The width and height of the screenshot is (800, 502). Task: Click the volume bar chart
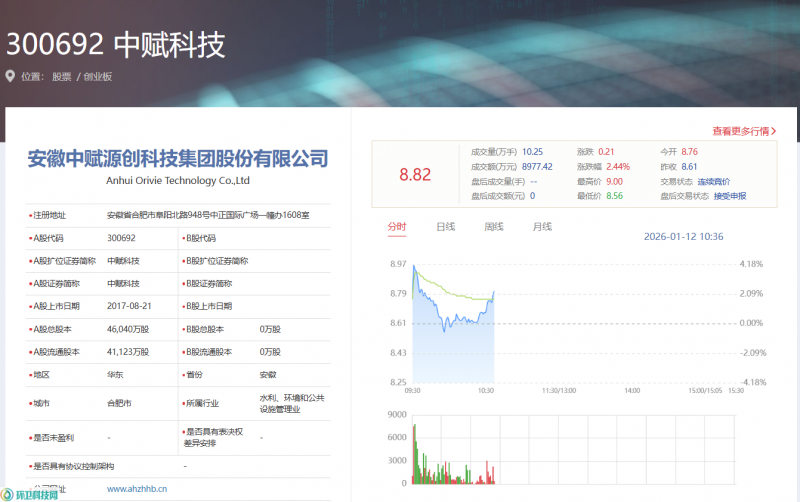point(574,449)
